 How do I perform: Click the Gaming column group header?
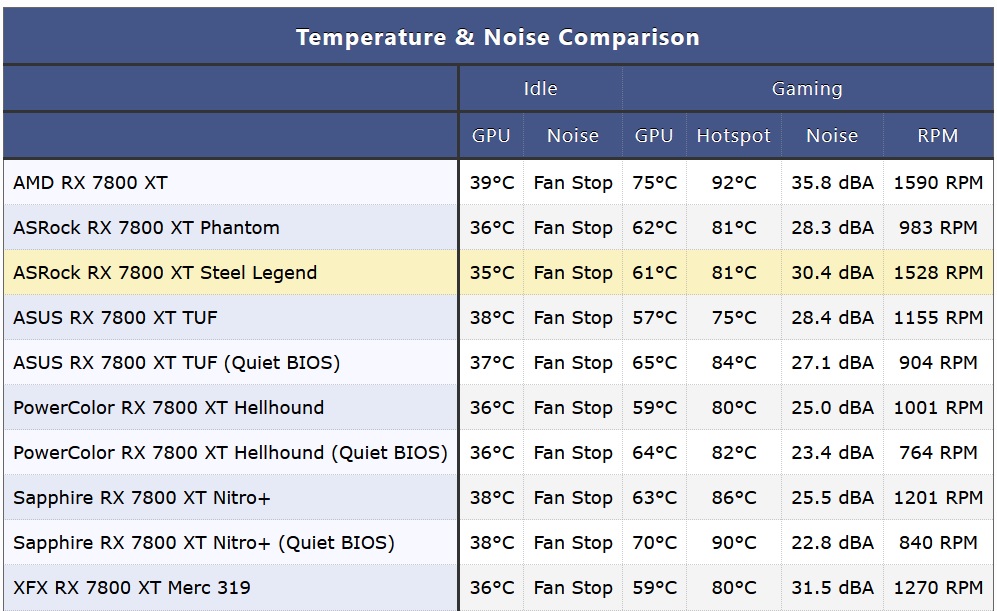pos(806,89)
